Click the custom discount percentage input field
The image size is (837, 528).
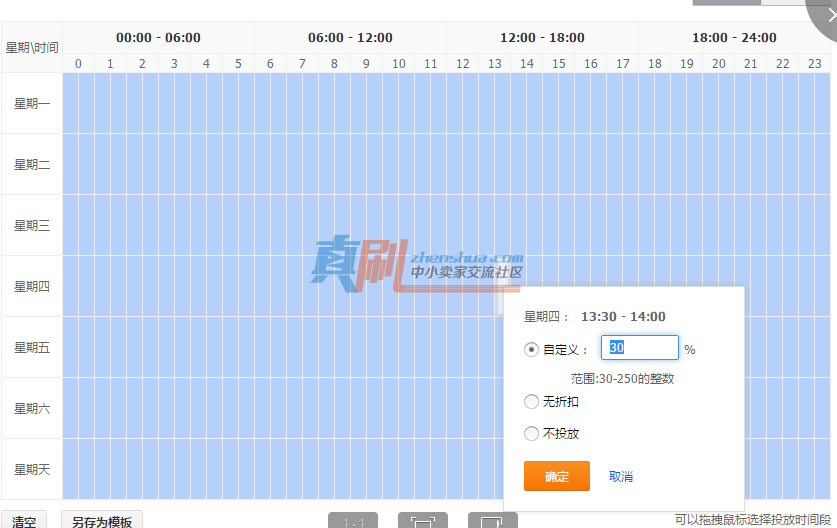[639, 348]
